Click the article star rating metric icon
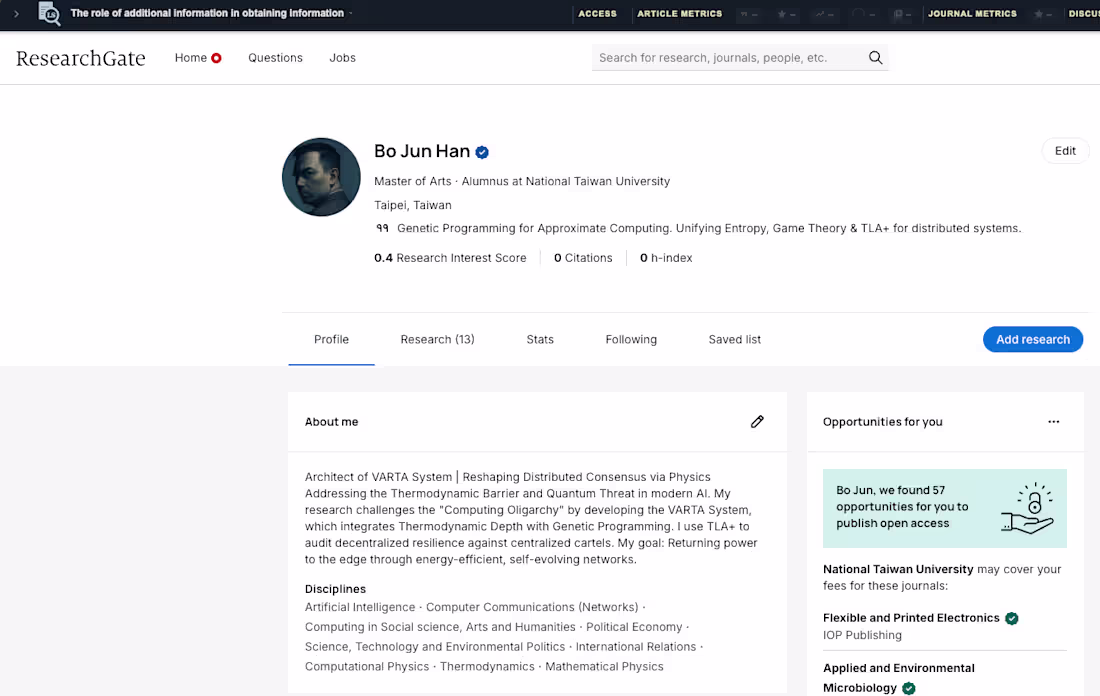 (x=786, y=14)
